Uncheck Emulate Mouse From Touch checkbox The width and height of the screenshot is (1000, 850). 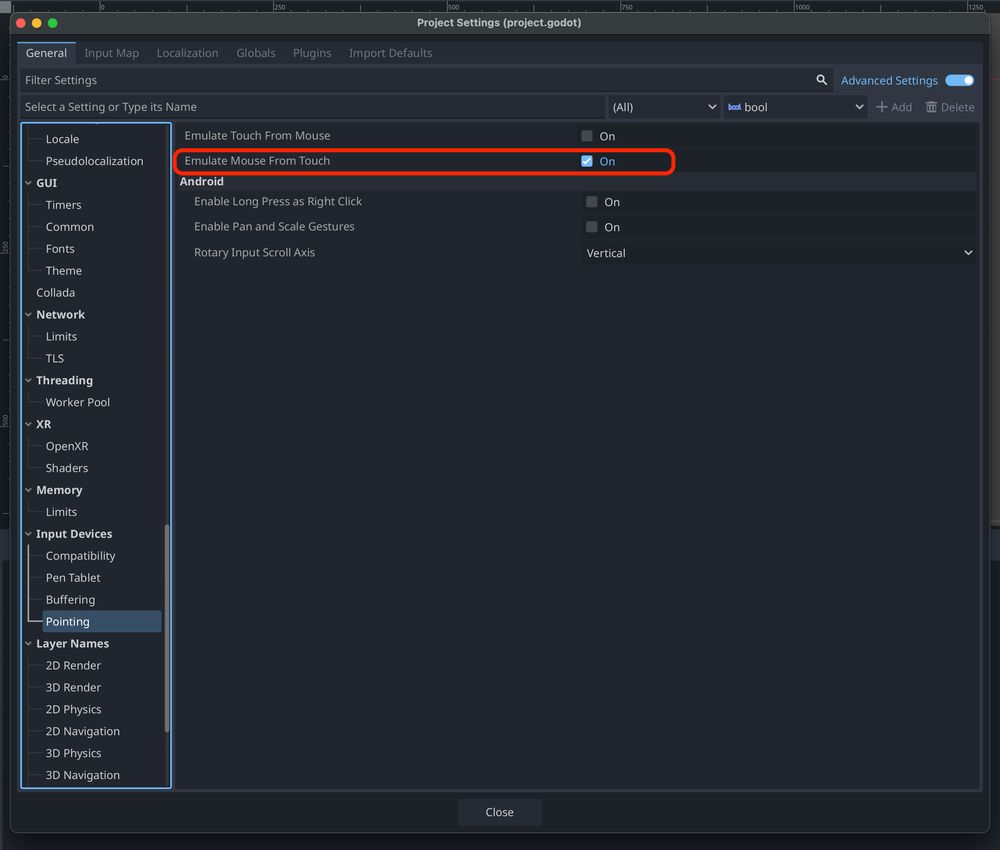[x=587, y=161]
